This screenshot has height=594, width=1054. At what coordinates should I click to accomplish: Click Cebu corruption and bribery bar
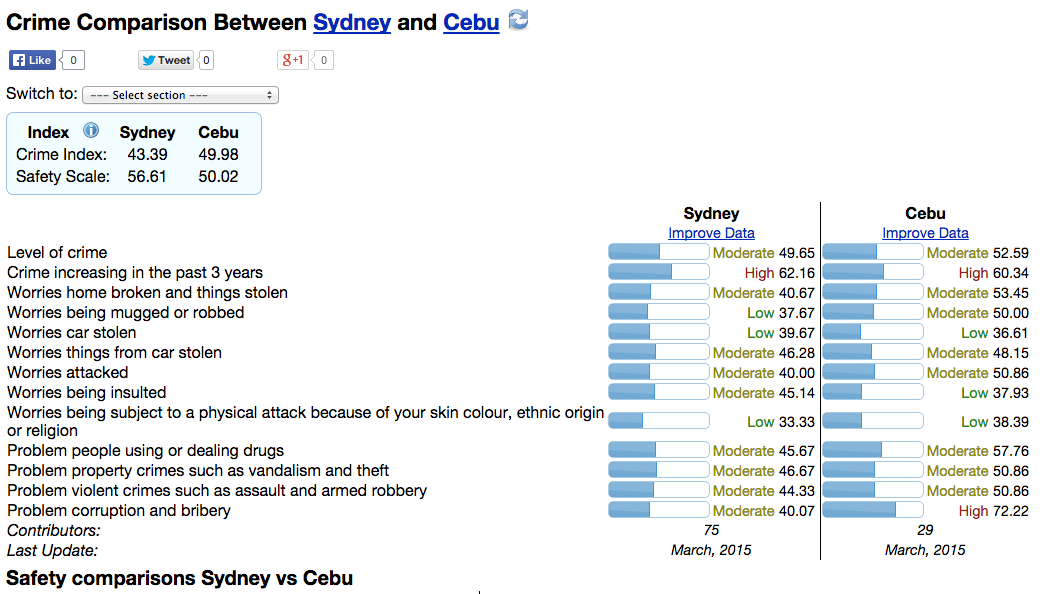point(873,510)
